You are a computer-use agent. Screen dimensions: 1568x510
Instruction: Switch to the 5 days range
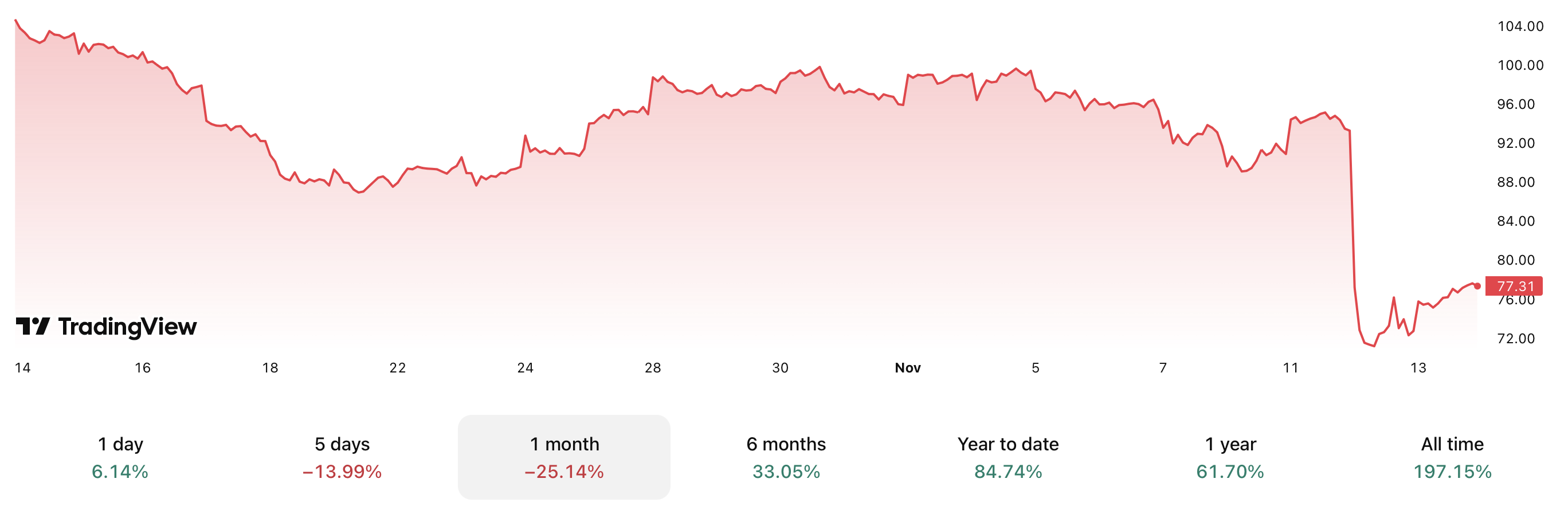click(x=342, y=457)
